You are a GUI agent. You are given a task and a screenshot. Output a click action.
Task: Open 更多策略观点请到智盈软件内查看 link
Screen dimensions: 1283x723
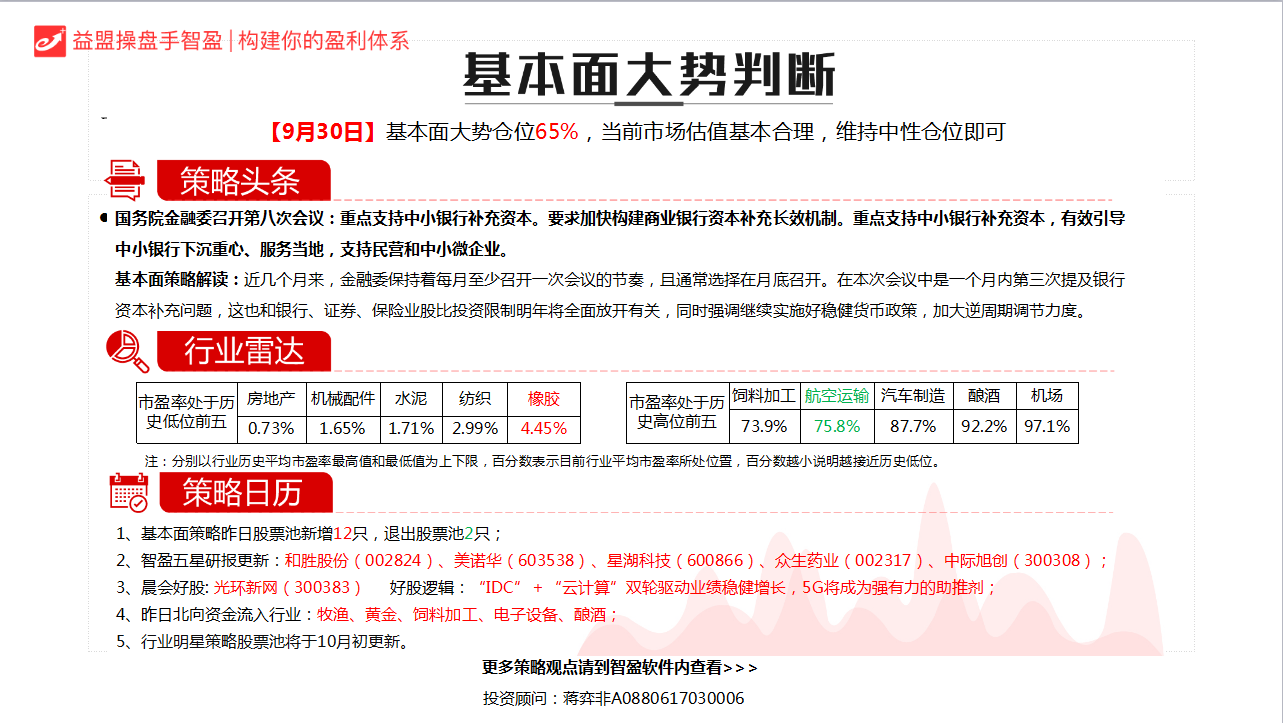click(620, 667)
